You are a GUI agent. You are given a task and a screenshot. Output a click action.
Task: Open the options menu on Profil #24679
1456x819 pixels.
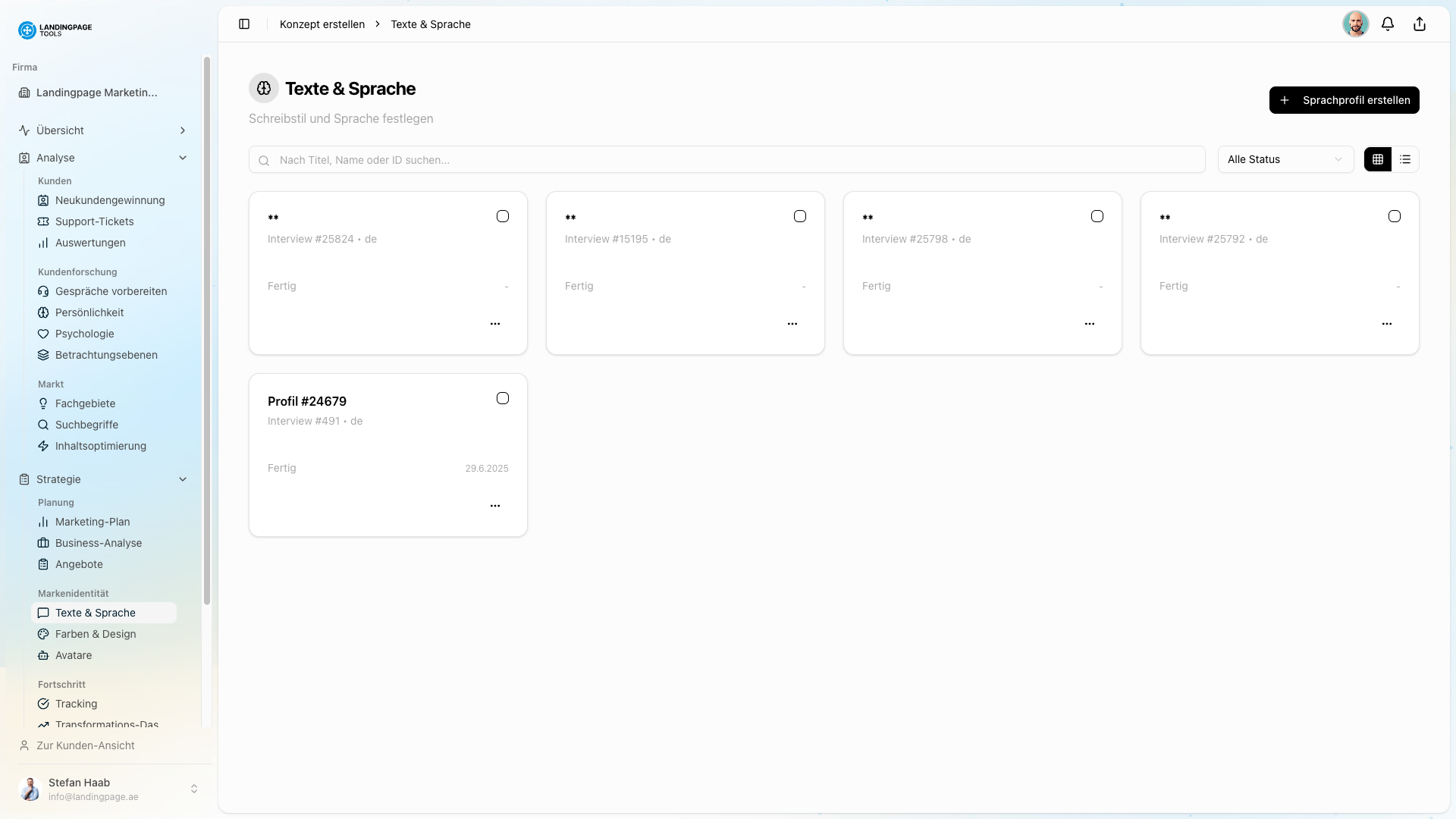pos(495,506)
